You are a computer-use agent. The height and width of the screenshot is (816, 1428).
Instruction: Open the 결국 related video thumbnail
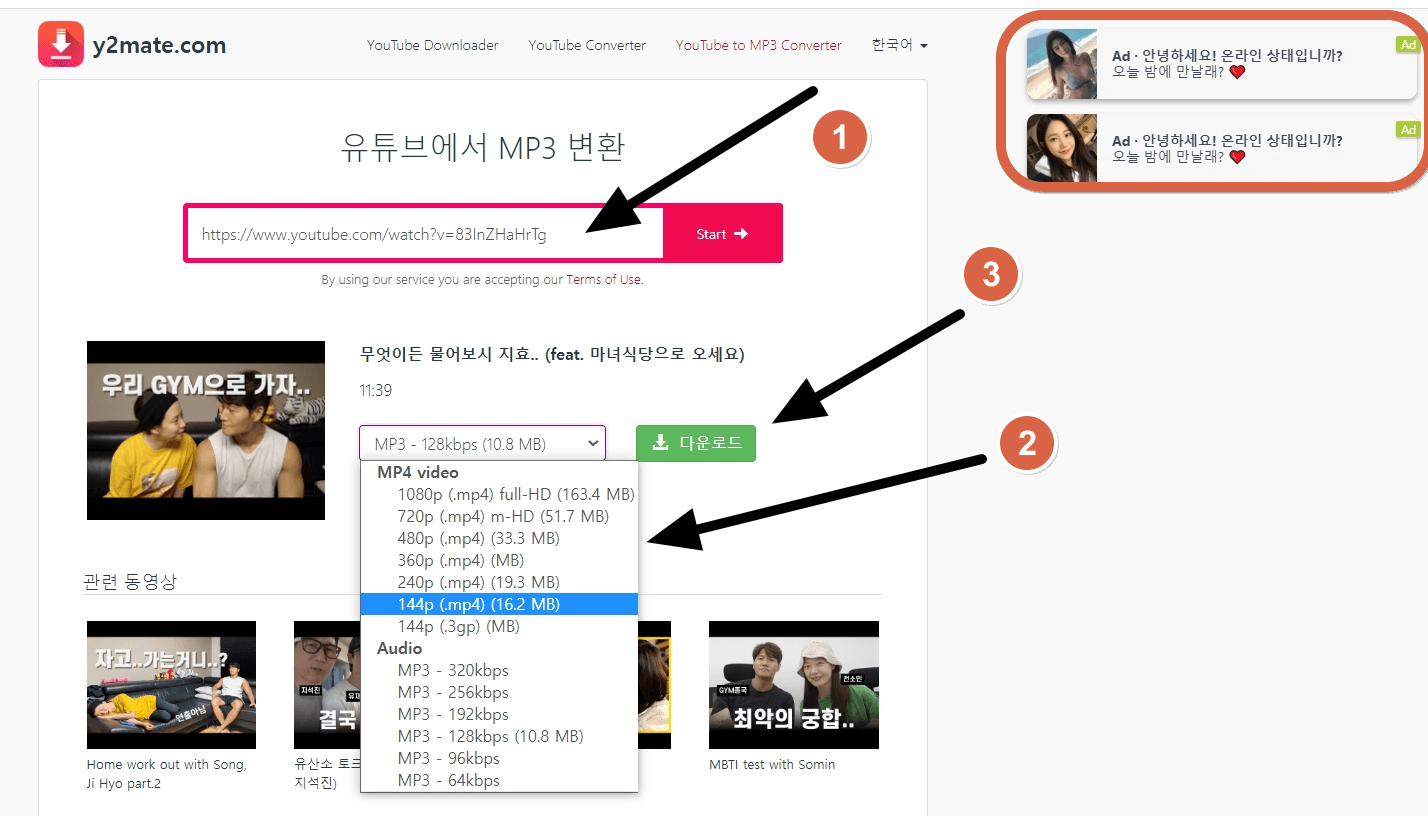(327, 685)
